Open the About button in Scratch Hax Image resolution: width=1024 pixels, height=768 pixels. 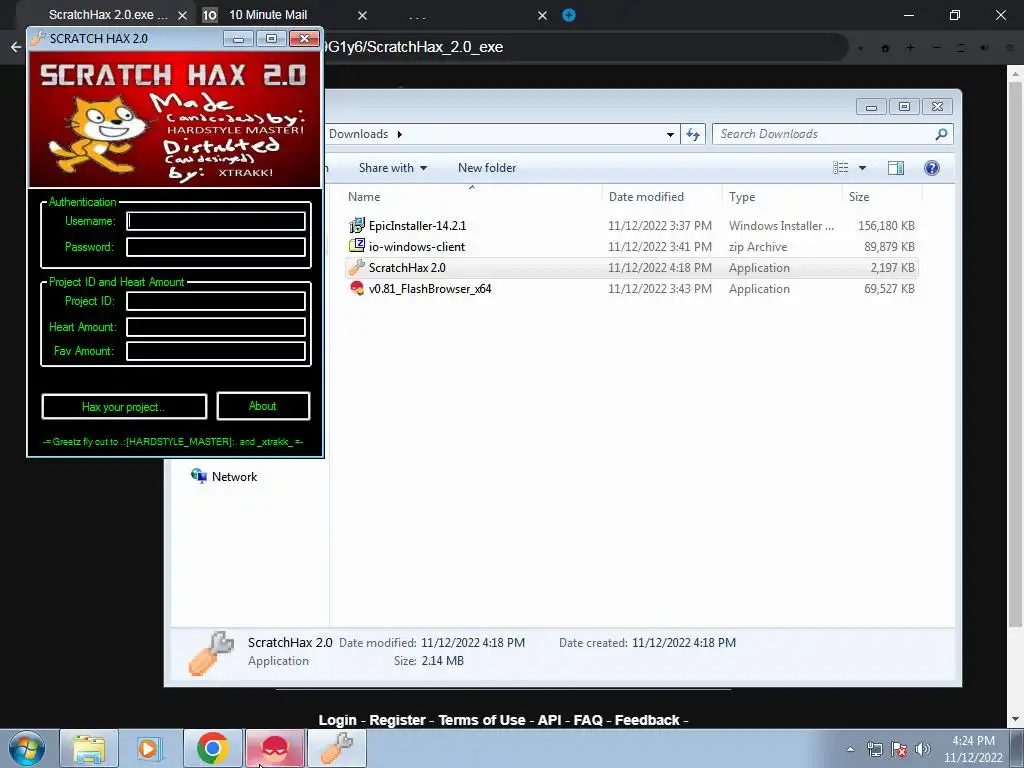(x=263, y=406)
